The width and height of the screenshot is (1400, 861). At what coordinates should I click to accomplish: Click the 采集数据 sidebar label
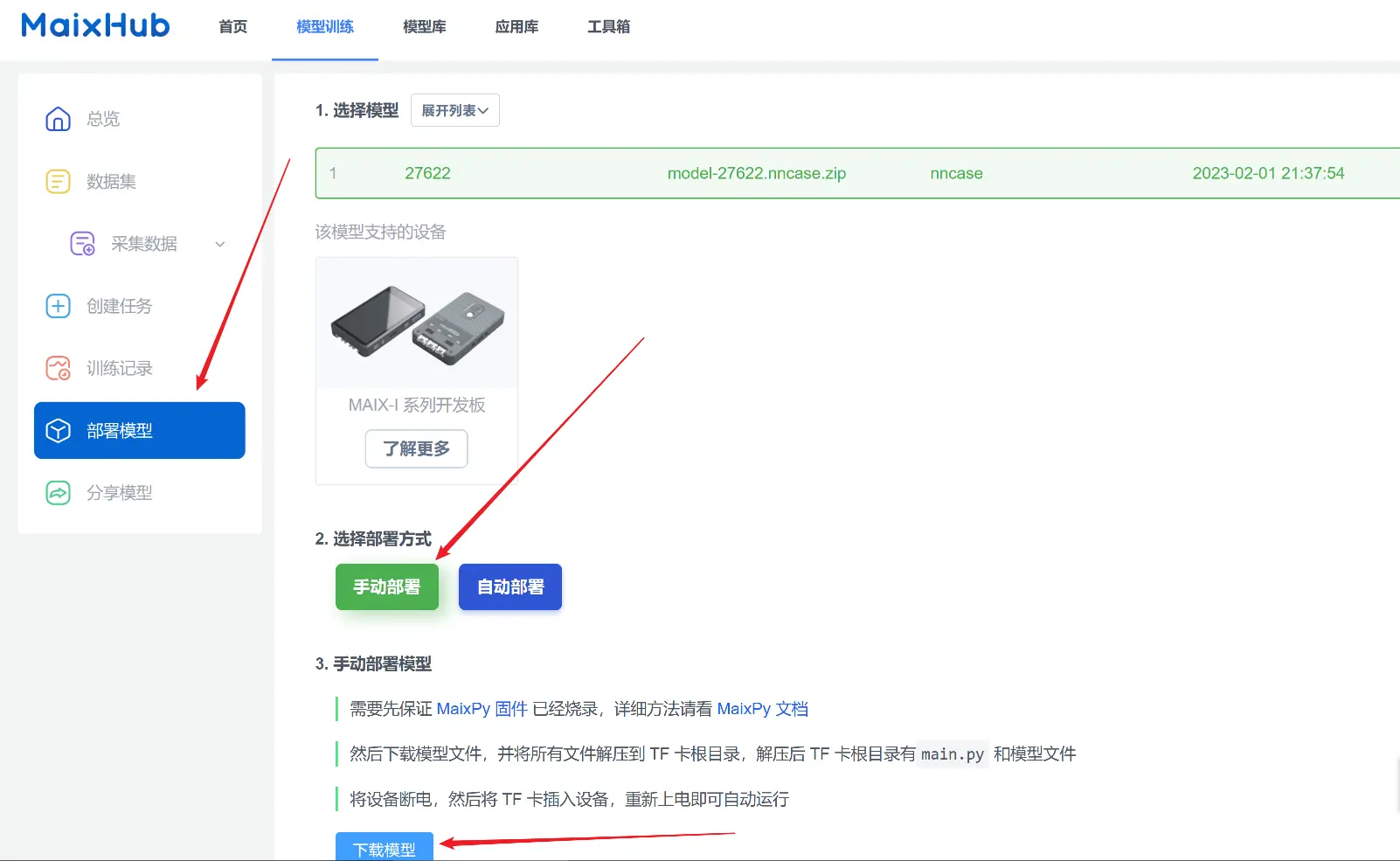144,244
